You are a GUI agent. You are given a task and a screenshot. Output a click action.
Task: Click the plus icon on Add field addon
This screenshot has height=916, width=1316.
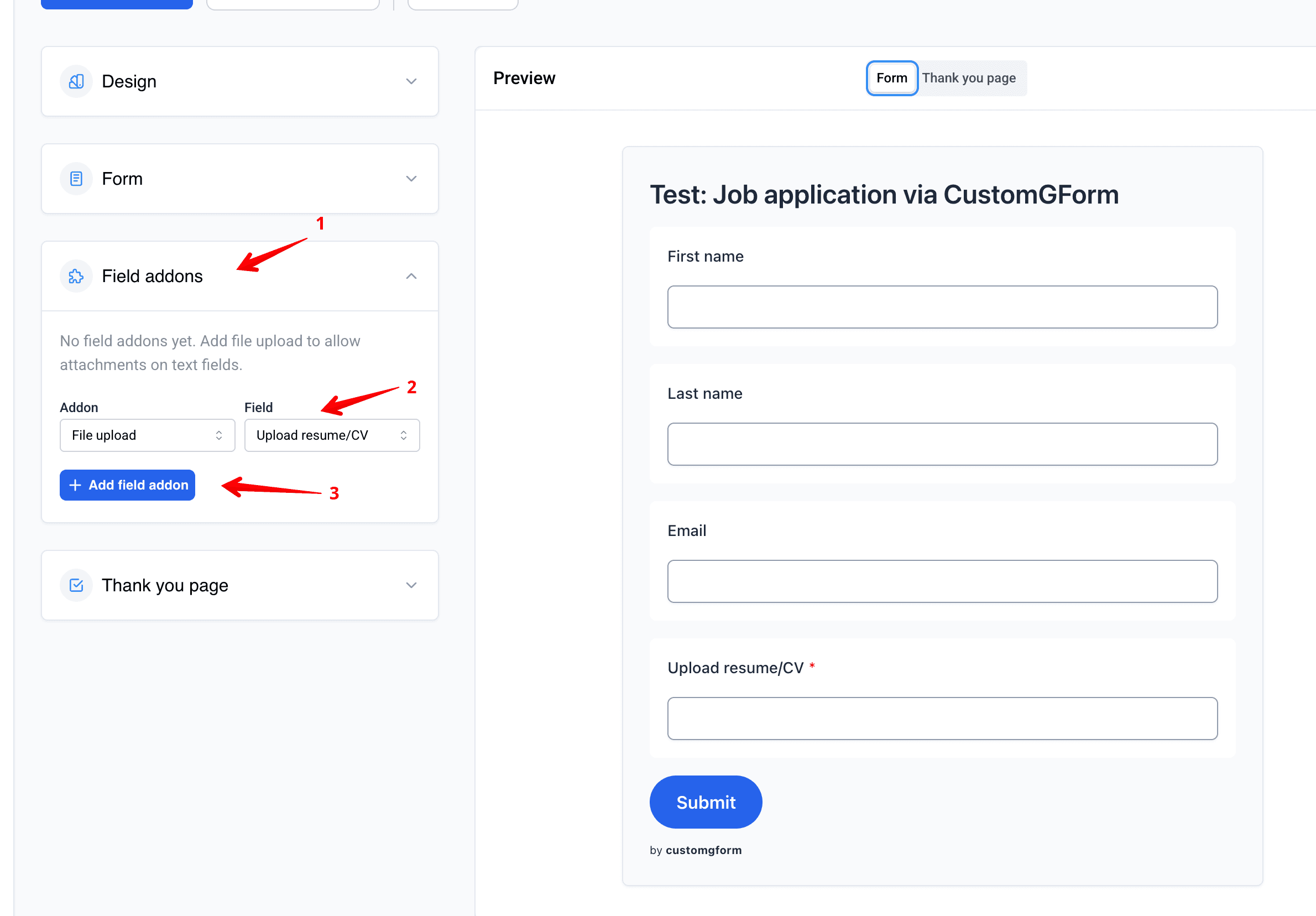[76, 485]
